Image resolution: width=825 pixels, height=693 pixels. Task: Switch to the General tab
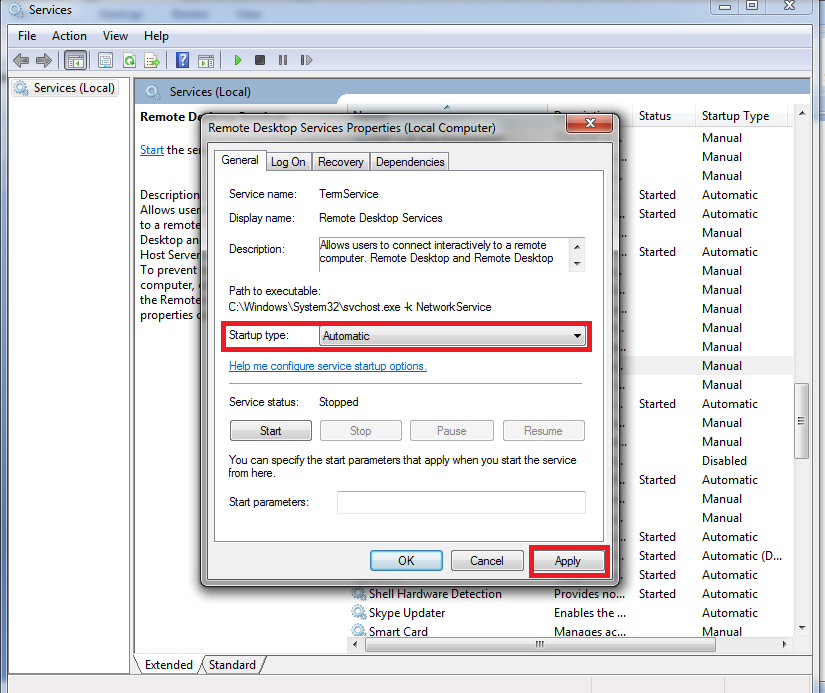point(240,160)
